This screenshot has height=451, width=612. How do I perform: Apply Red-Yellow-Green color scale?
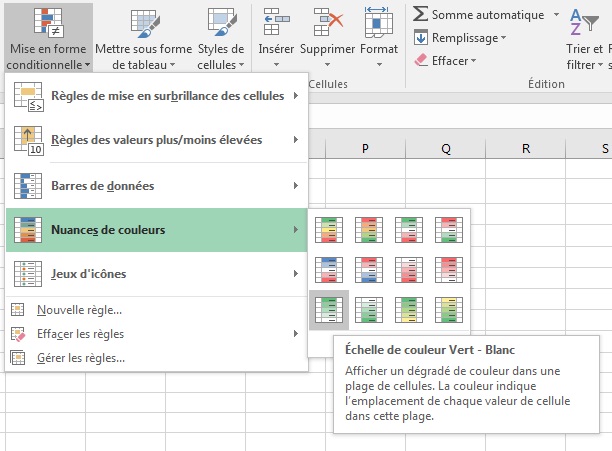click(x=369, y=230)
